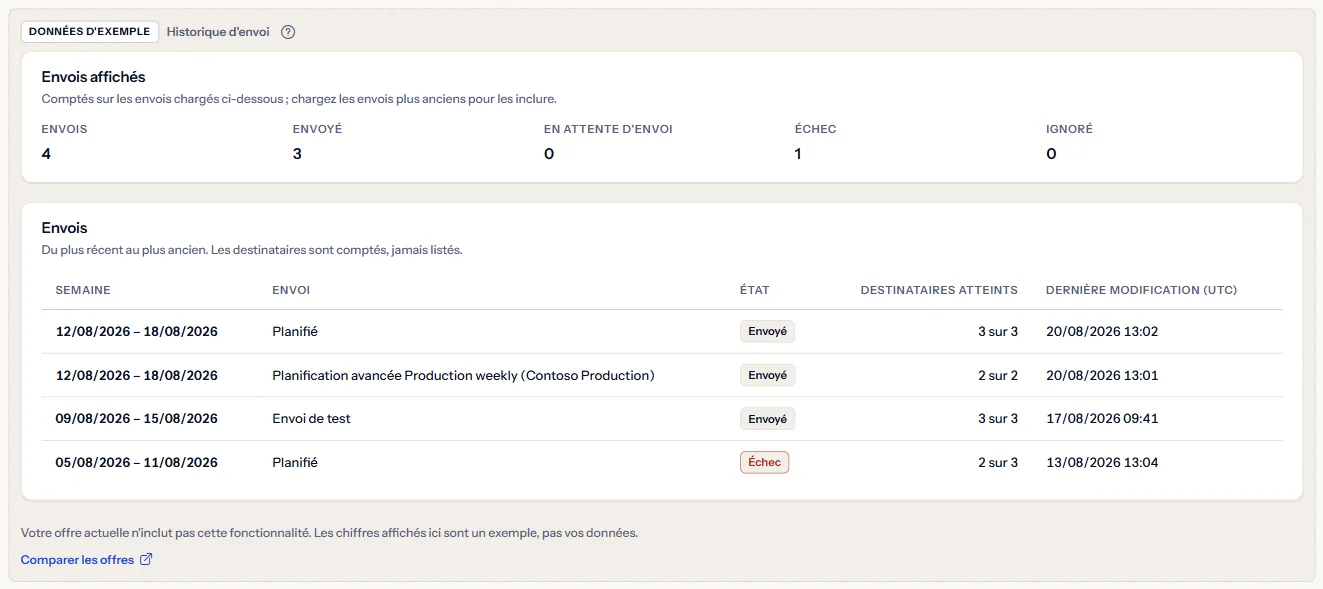This screenshot has height=589, width=1323.
Task: Select the ÉCHEC summary count 1
Action: pos(798,154)
